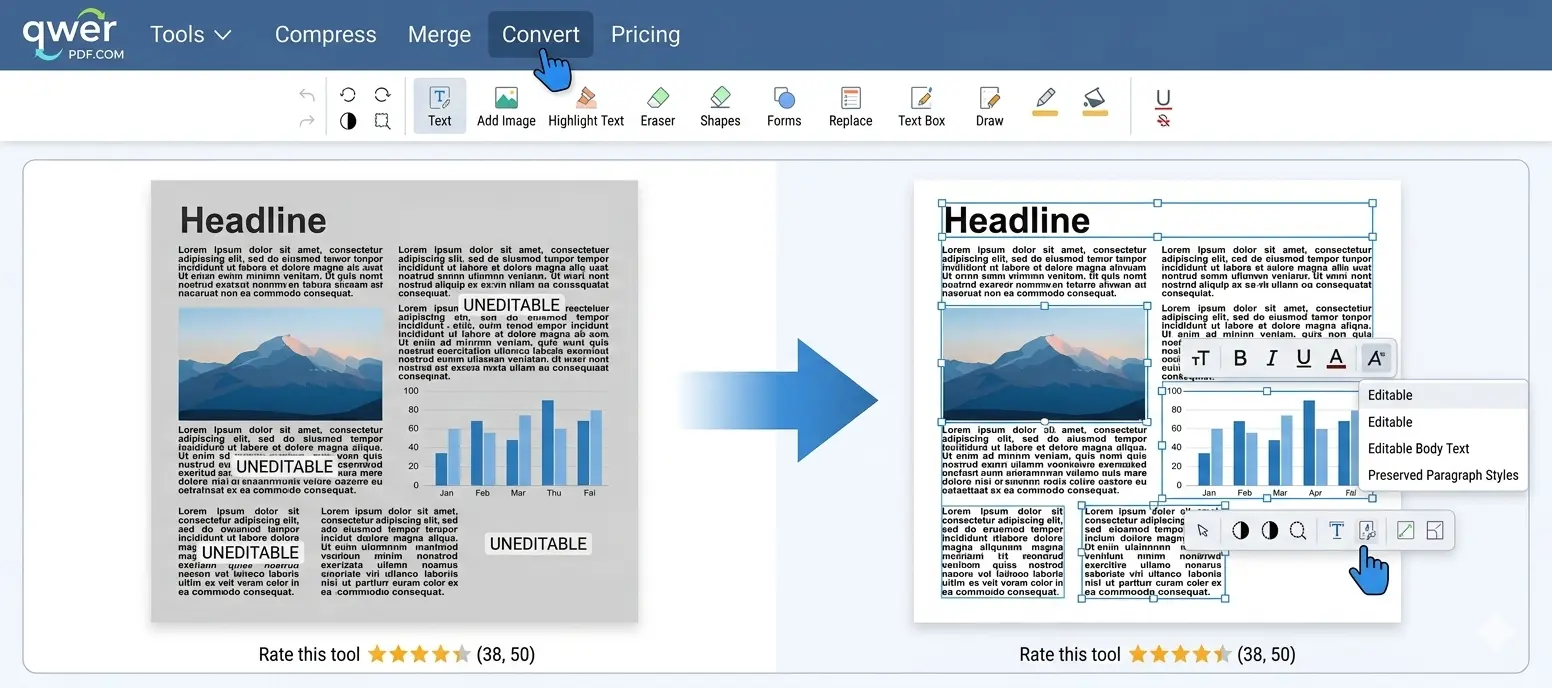Toggle Bold in the floating text bar
The width and height of the screenshot is (1552, 688).
tap(1240, 358)
